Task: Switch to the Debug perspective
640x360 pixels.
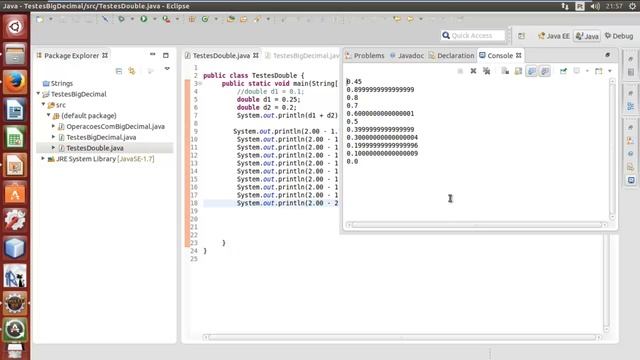Action: (619, 36)
